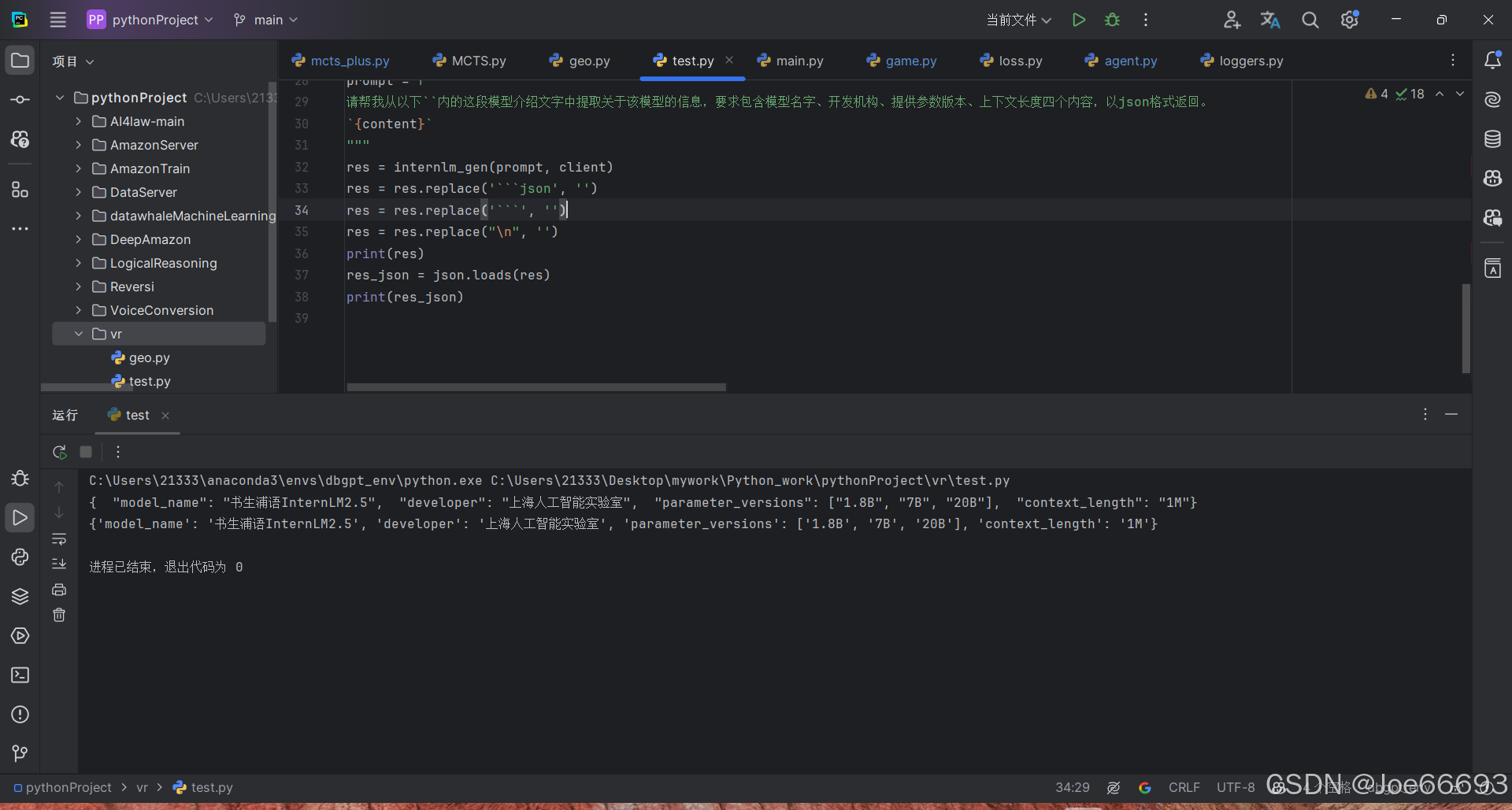Open Services tool window
This screenshot has width=1512, height=810.
tap(20, 635)
